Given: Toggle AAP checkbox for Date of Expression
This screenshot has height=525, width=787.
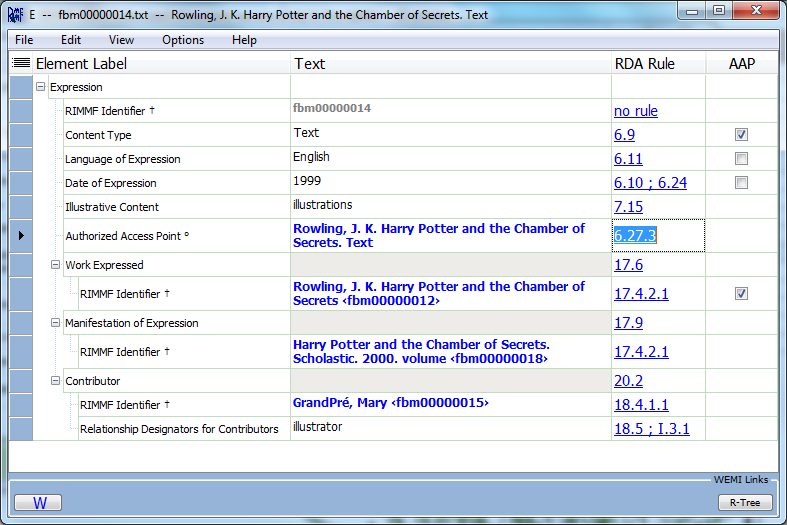Looking at the screenshot, I should (741, 183).
